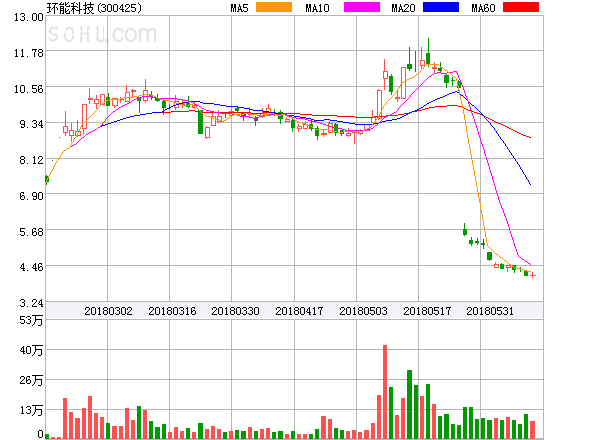The image size is (600, 440).
Task: Click the 20180330 date label
Action: 235,311
